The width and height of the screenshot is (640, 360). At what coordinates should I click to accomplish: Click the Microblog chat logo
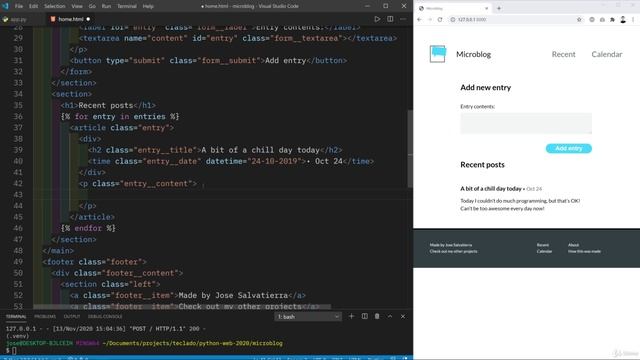[x=438, y=54]
